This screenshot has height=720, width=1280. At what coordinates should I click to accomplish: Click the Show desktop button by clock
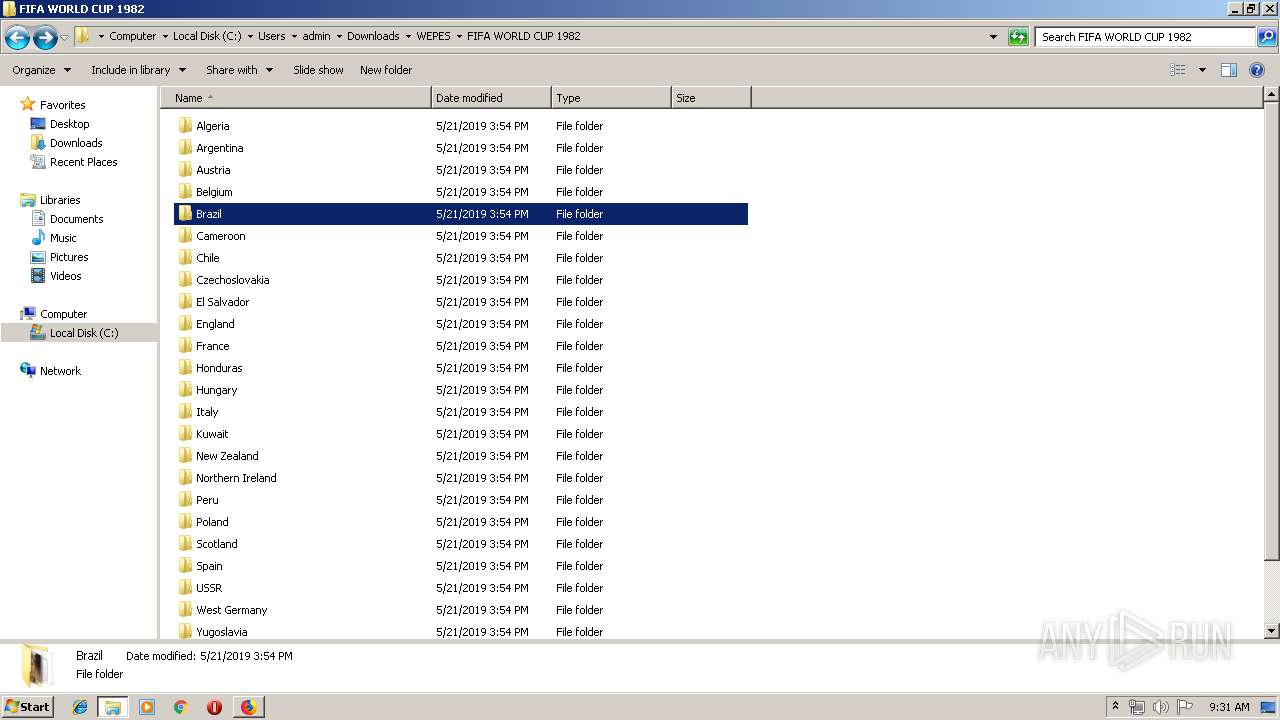(1268, 707)
